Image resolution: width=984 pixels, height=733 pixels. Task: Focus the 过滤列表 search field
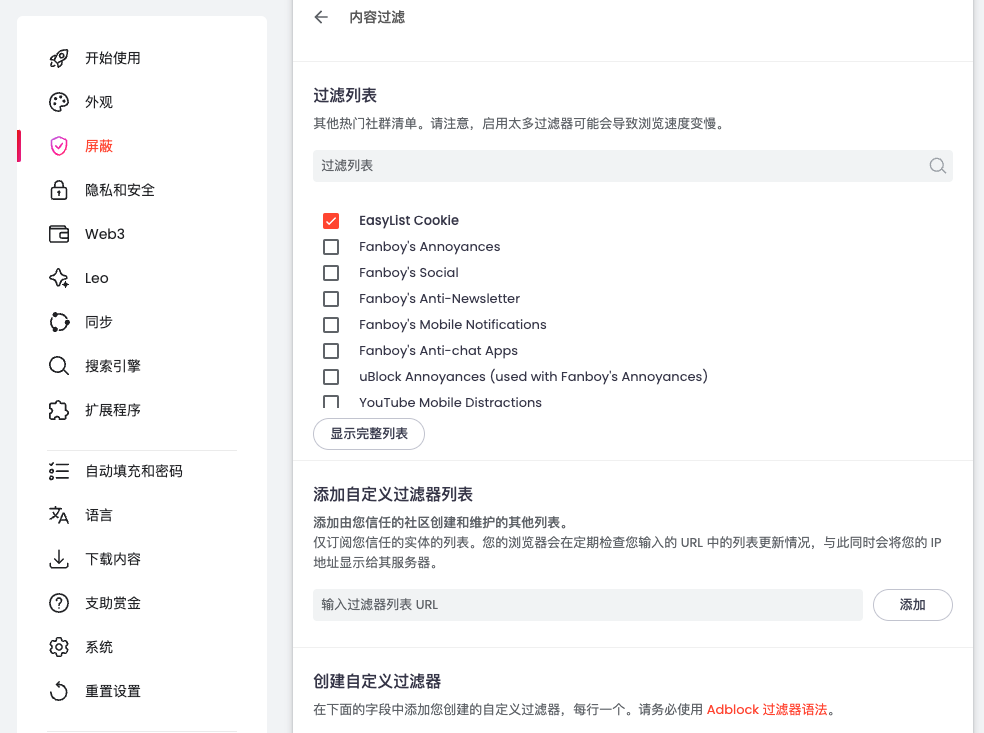point(633,166)
